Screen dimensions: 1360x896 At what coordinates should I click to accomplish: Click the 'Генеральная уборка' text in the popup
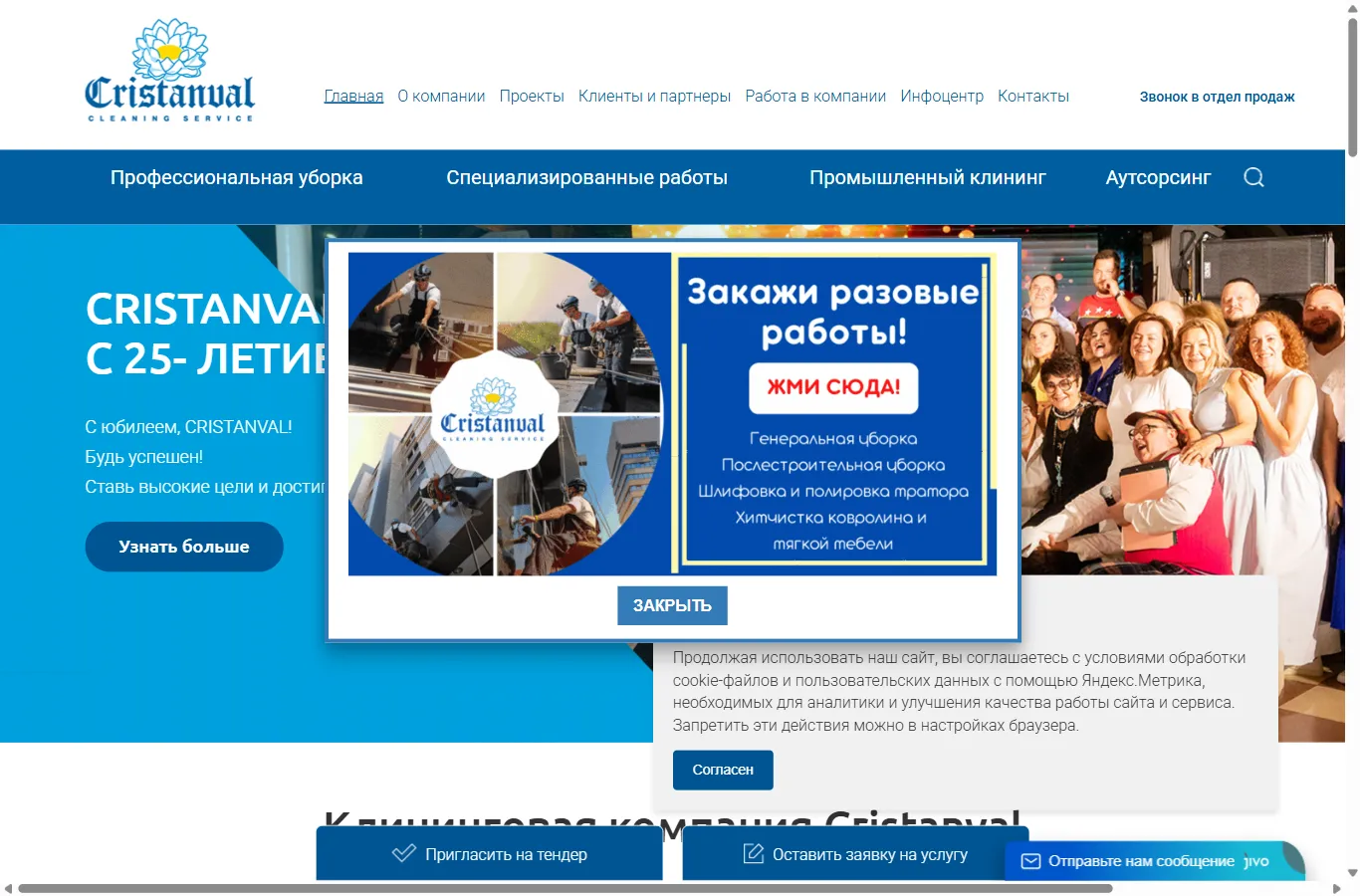[x=833, y=438]
